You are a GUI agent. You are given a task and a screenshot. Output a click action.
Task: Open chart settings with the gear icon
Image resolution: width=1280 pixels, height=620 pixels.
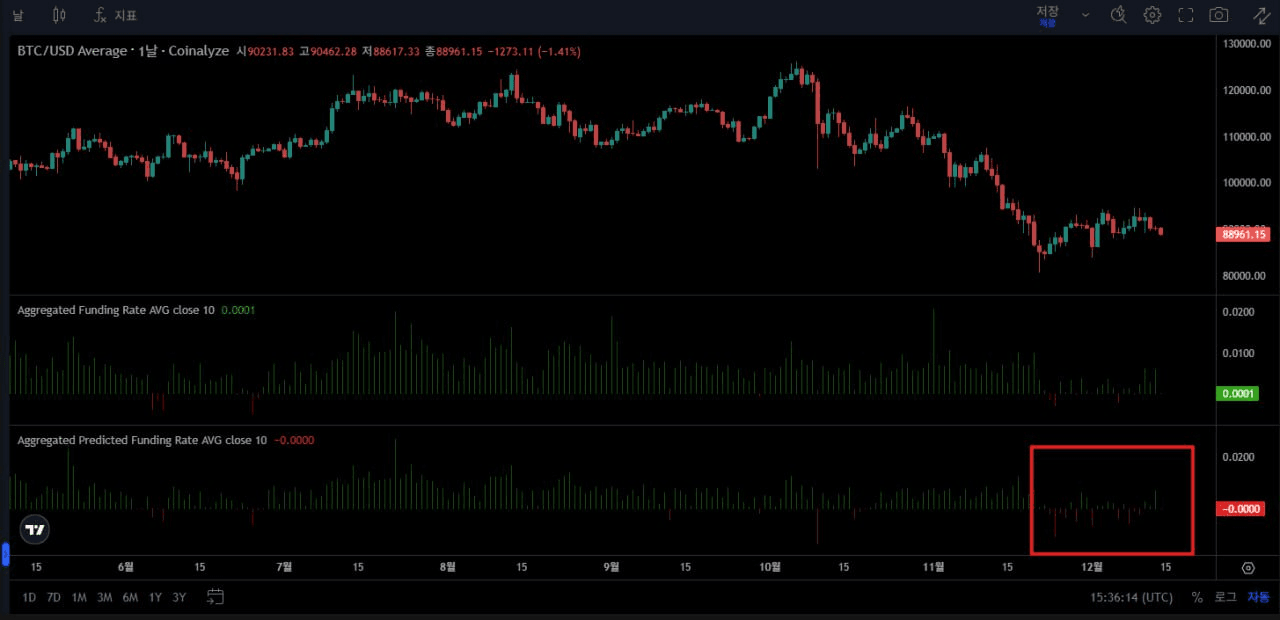pos(1152,15)
